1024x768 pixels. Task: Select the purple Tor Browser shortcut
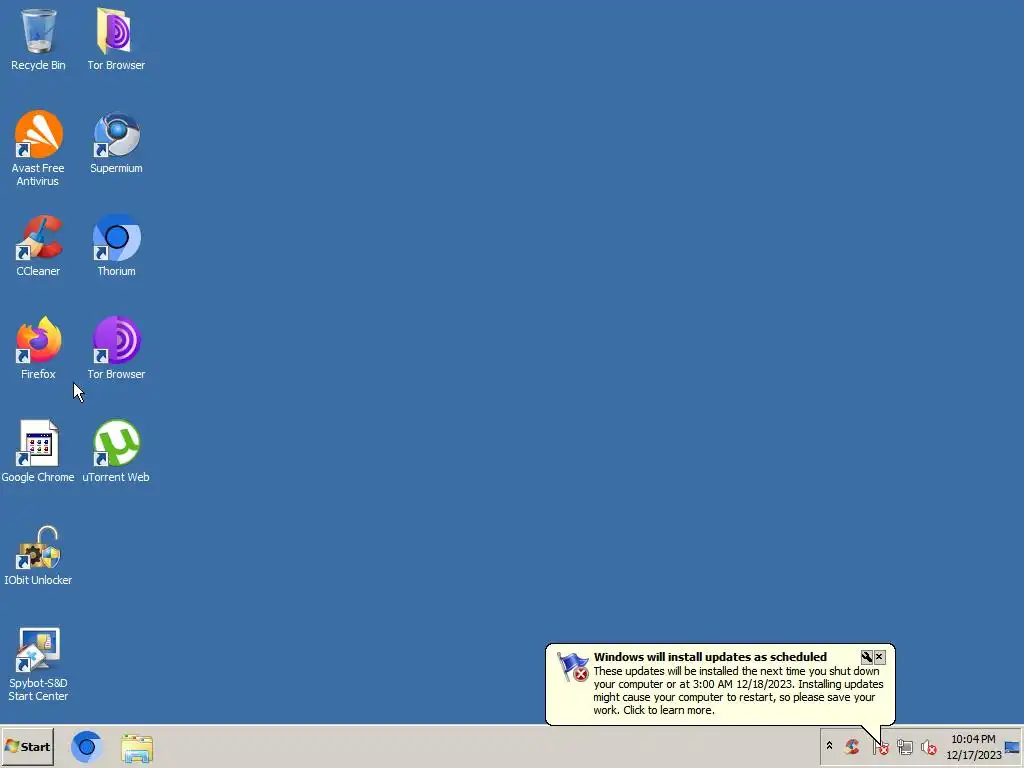pos(116,348)
